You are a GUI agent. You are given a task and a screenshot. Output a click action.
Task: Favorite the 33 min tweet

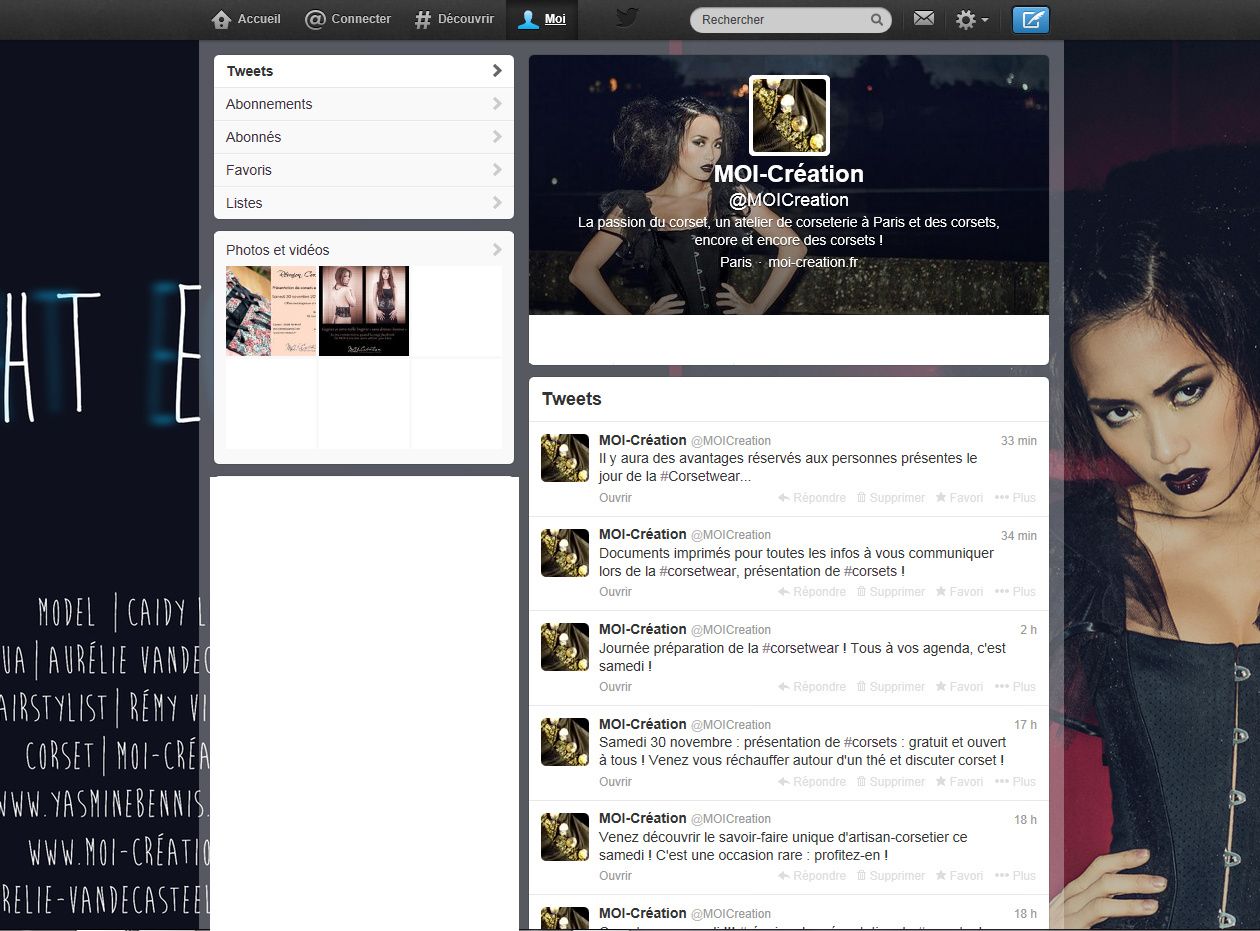(960, 498)
